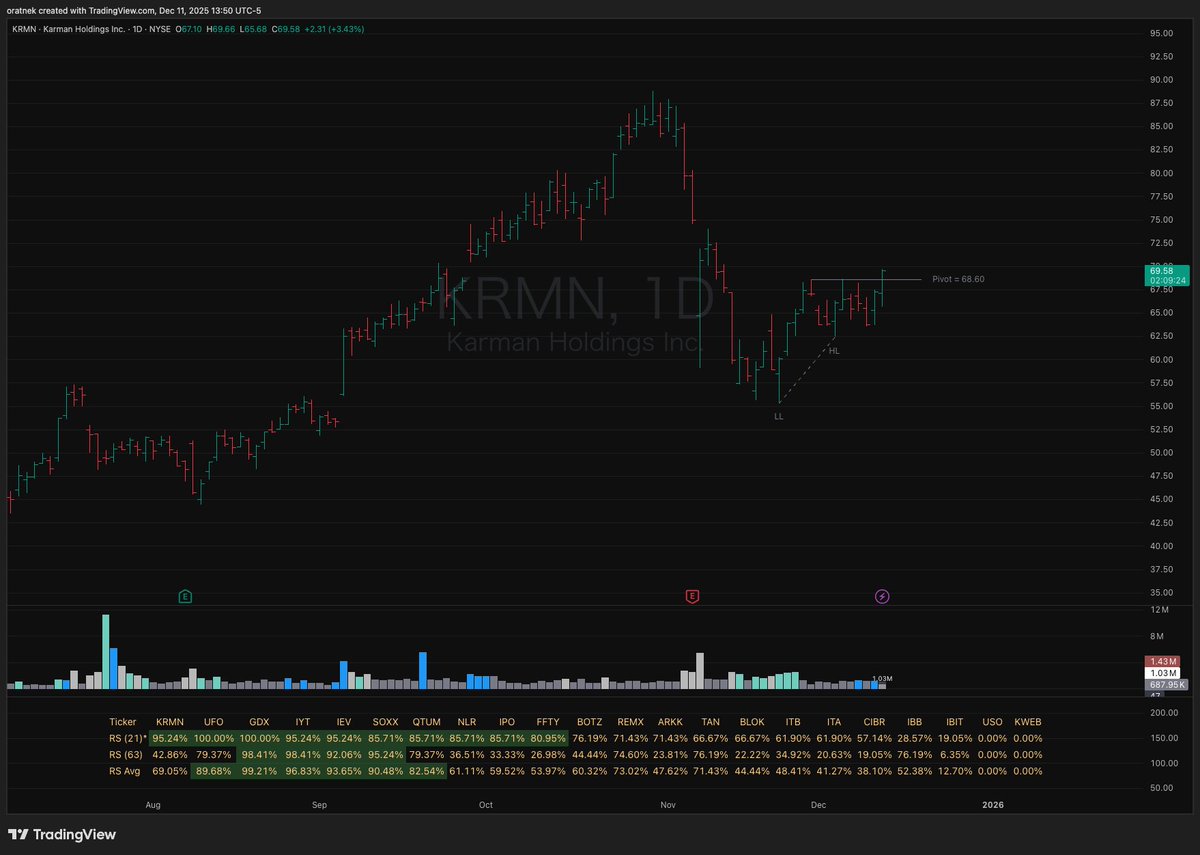Click the green 69.58 current price label
This screenshot has height=855, width=1200.
point(1162,271)
